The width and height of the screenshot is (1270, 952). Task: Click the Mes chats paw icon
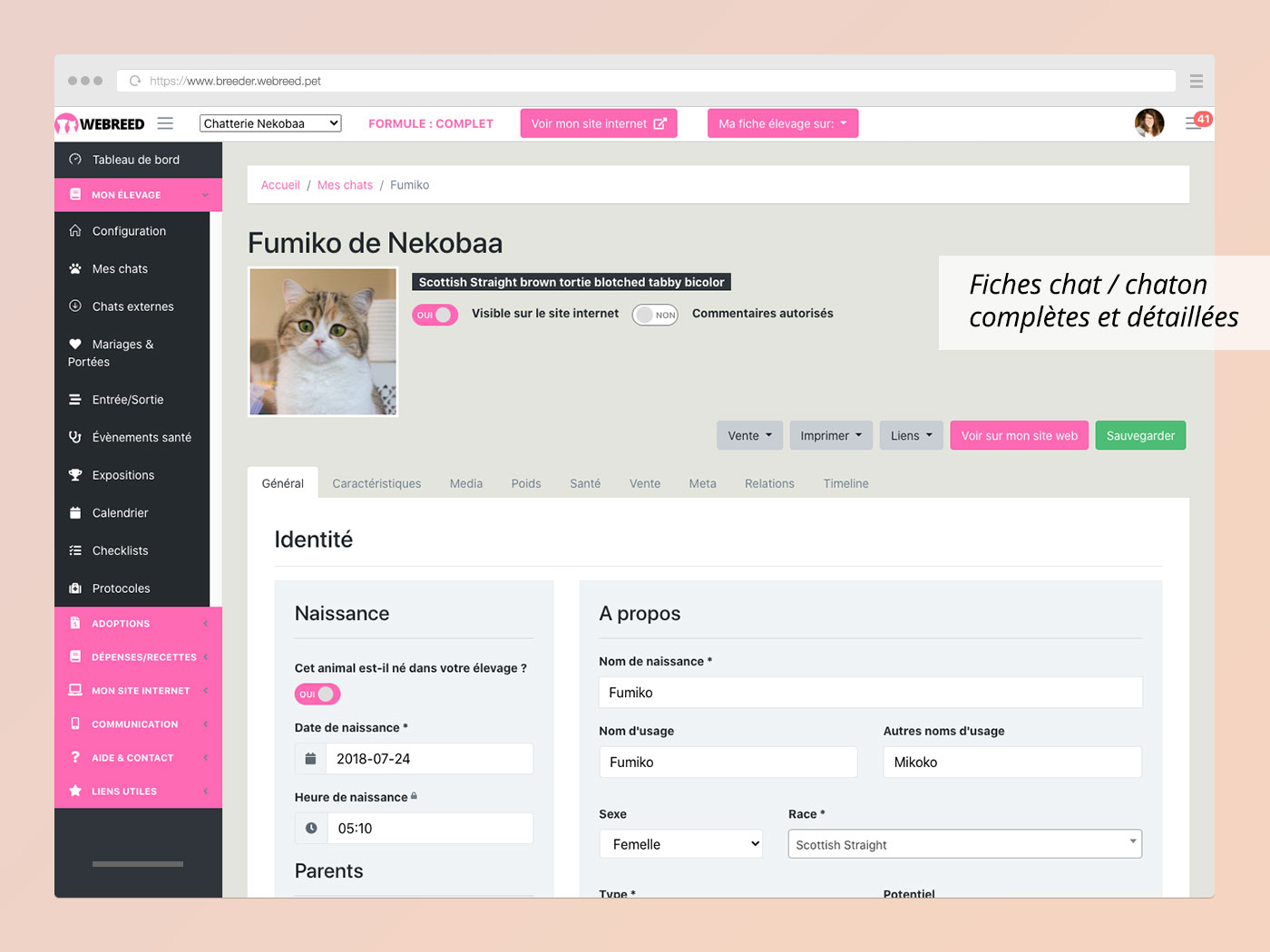tap(75, 268)
